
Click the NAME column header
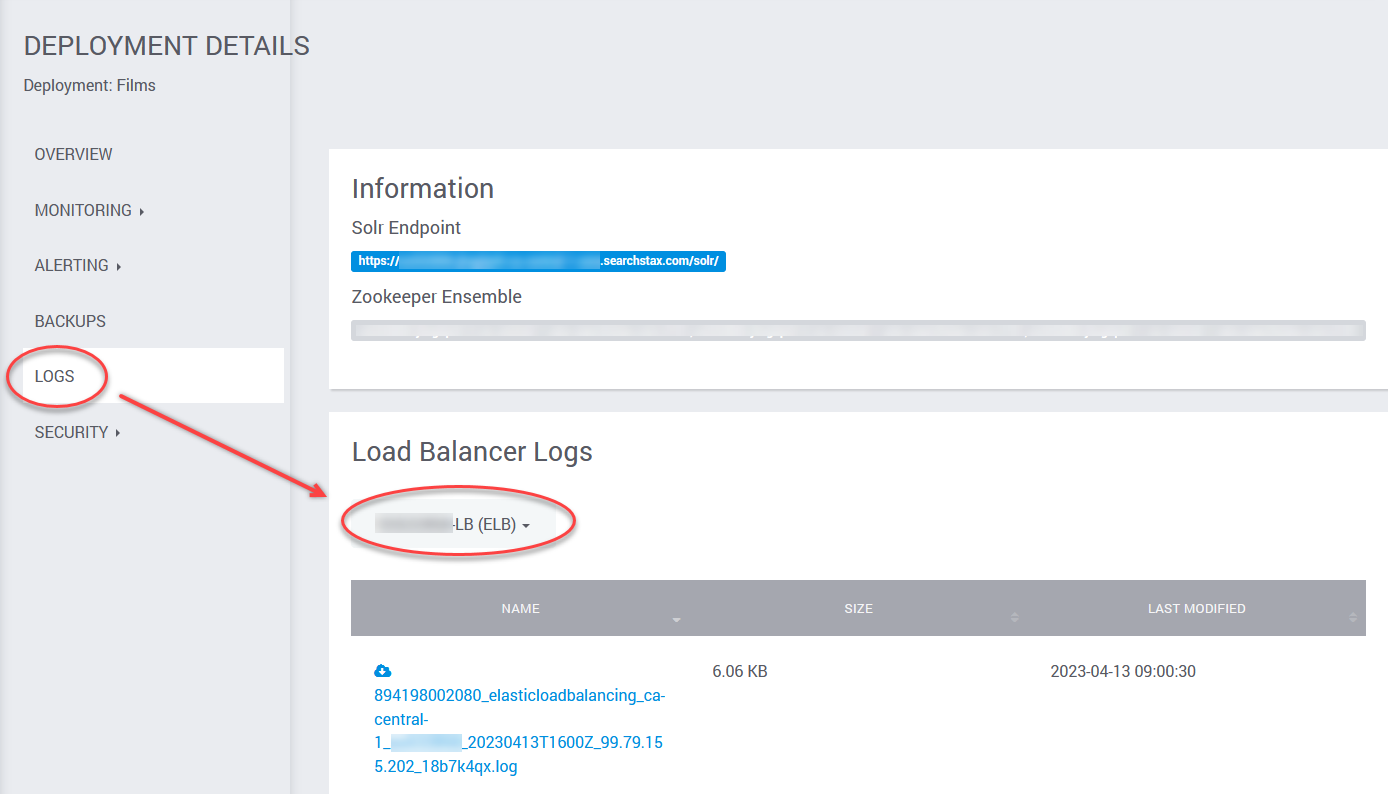[x=520, y=608]
